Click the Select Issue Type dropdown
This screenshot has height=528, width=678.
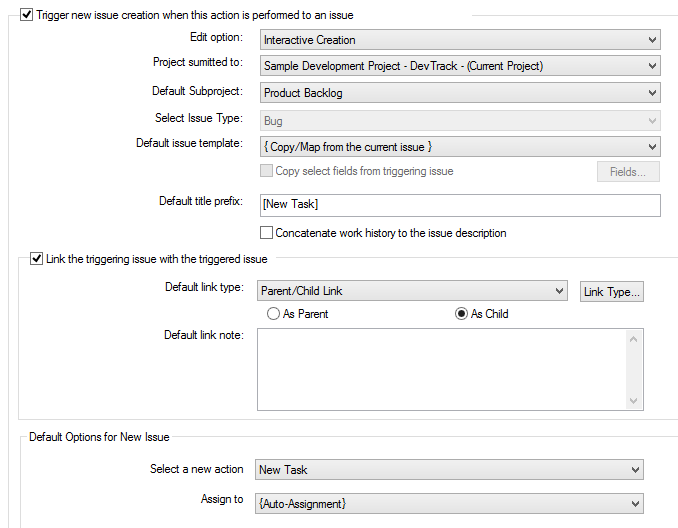[x=460, y=121]
